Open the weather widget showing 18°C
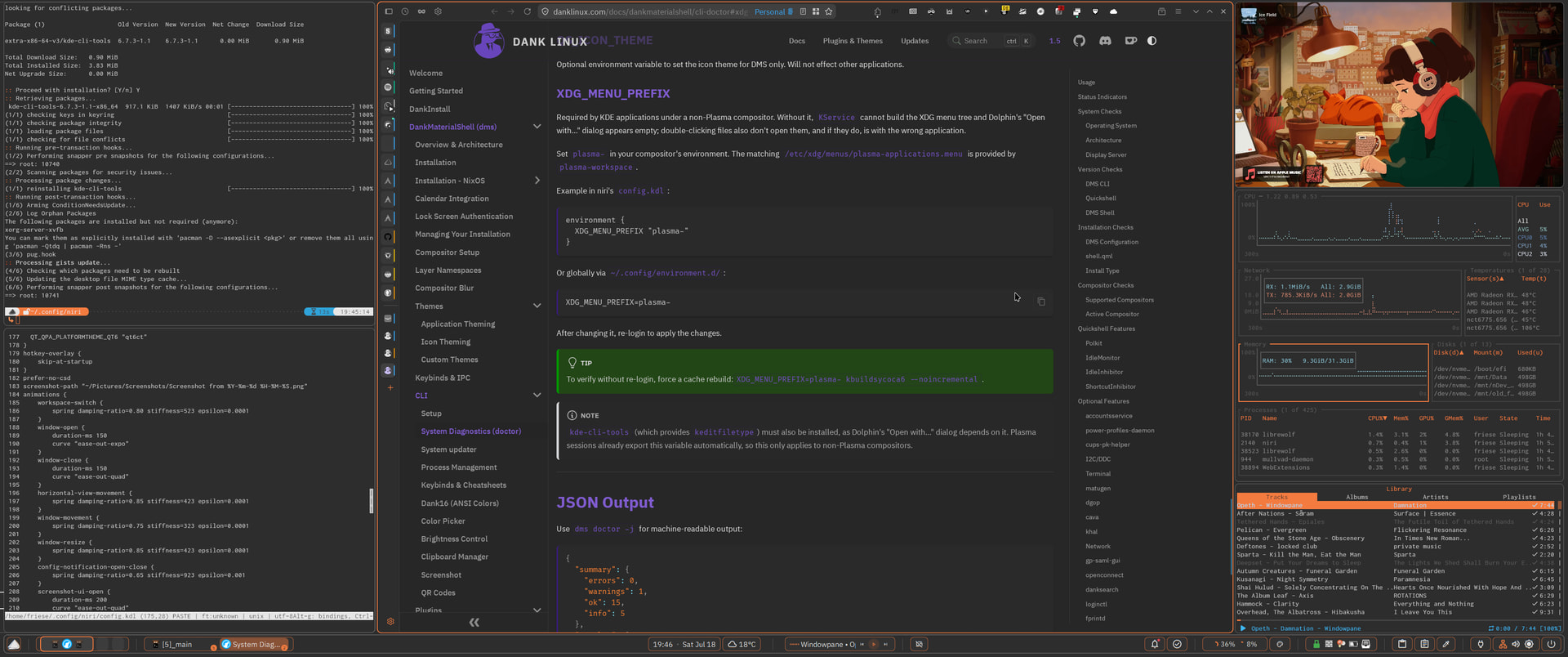This screenshot has width=1568, height=657. coord(742,644)
